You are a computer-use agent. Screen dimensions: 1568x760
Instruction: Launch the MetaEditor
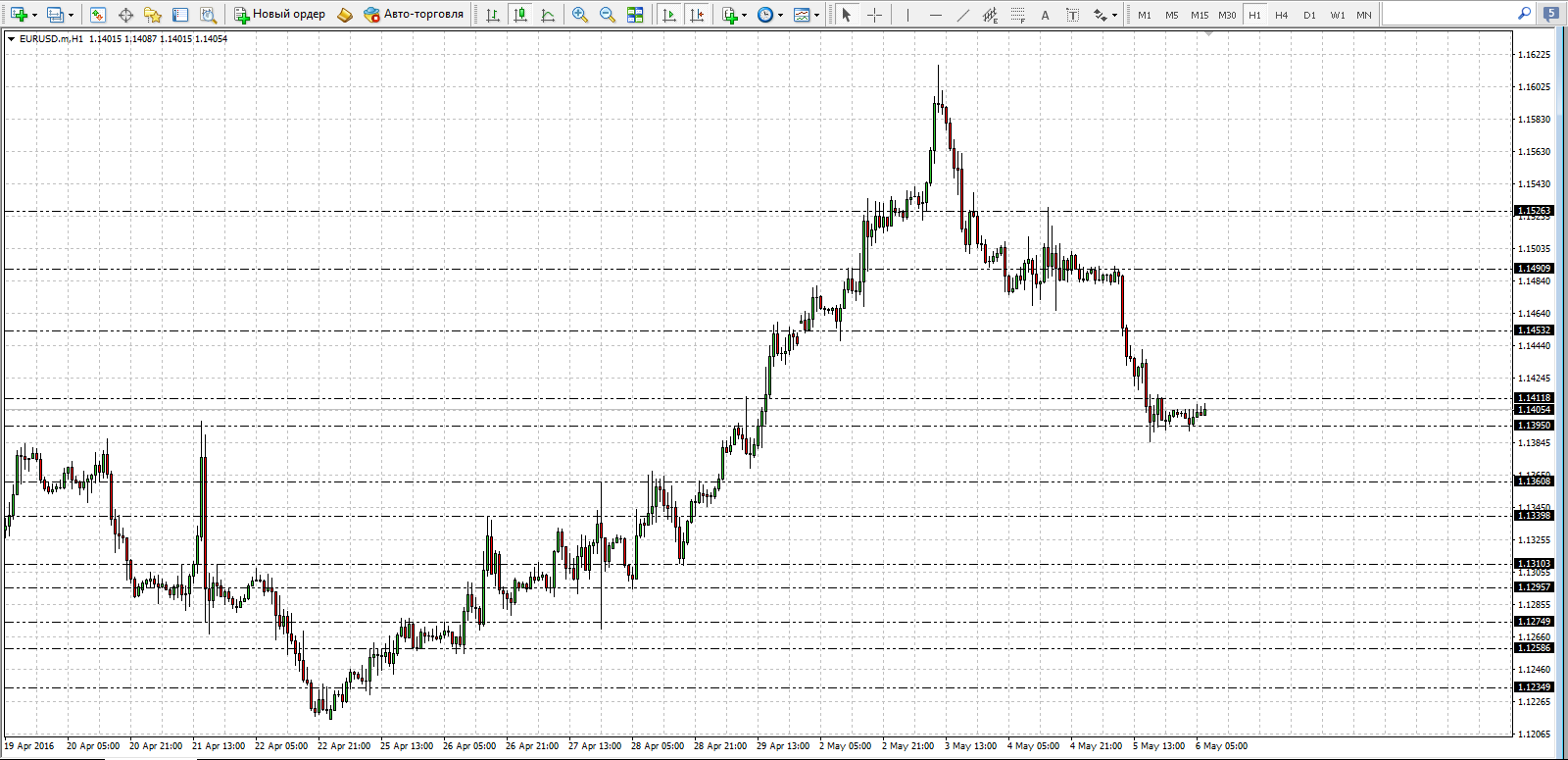pos(344,15)
